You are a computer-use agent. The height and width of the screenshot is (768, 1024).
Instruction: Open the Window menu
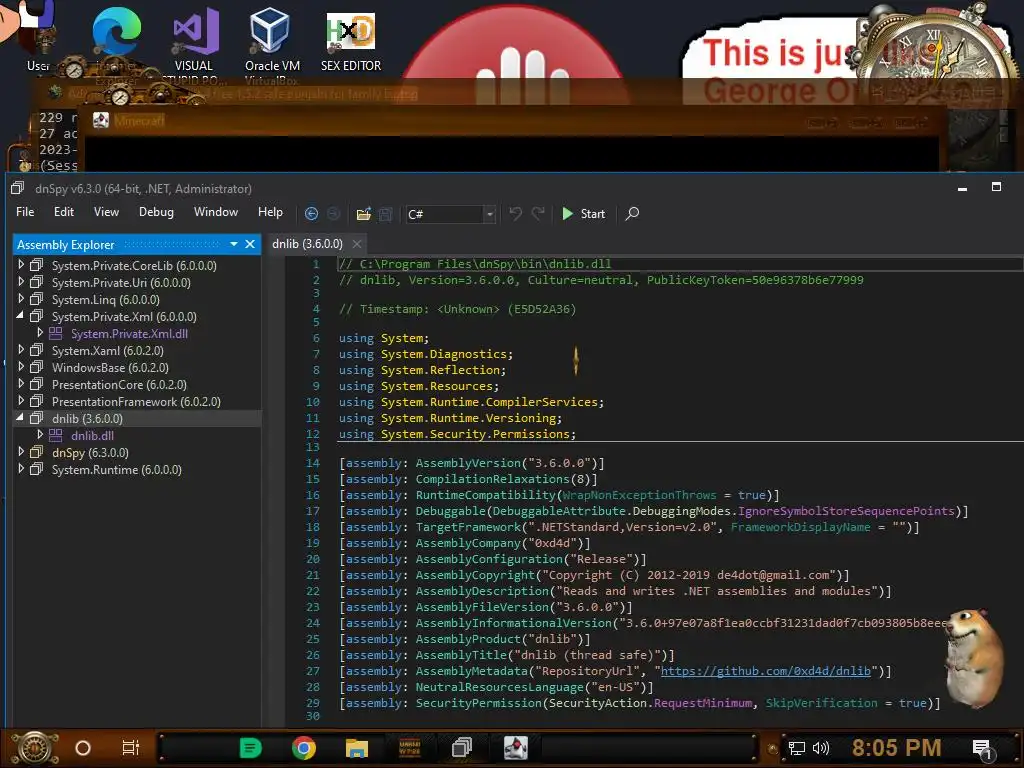[x=216, y=212]
